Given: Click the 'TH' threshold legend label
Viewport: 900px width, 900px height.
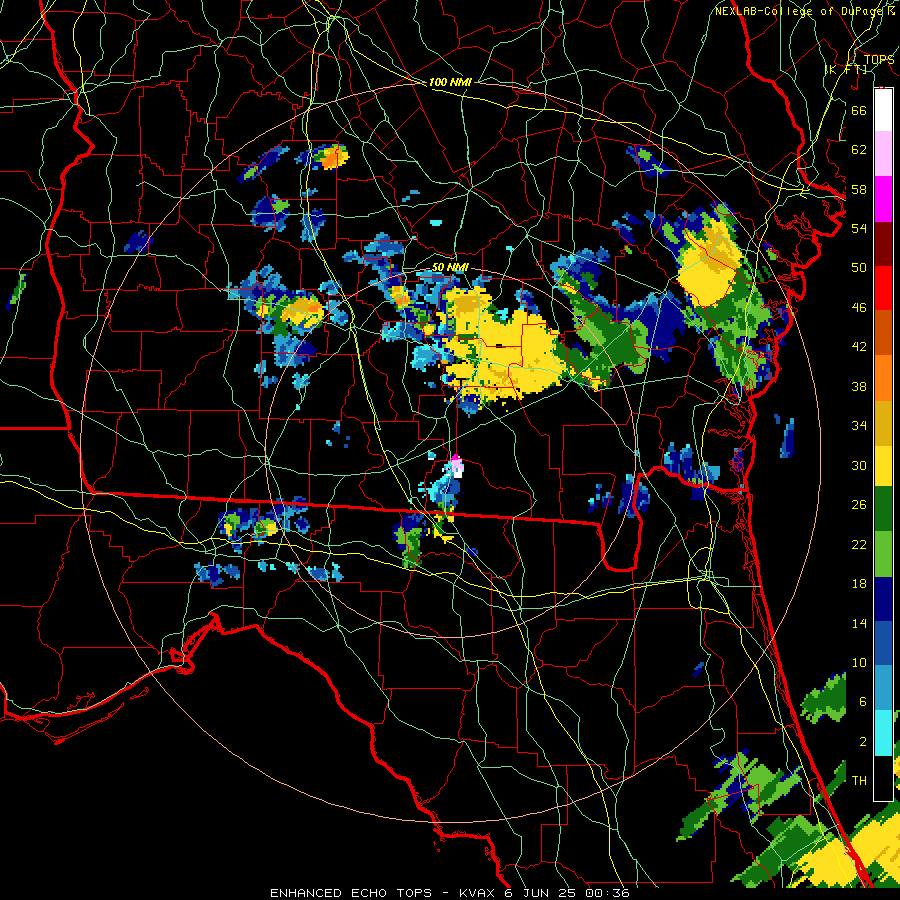Looking at the screenshot, I should click(859, 781).
